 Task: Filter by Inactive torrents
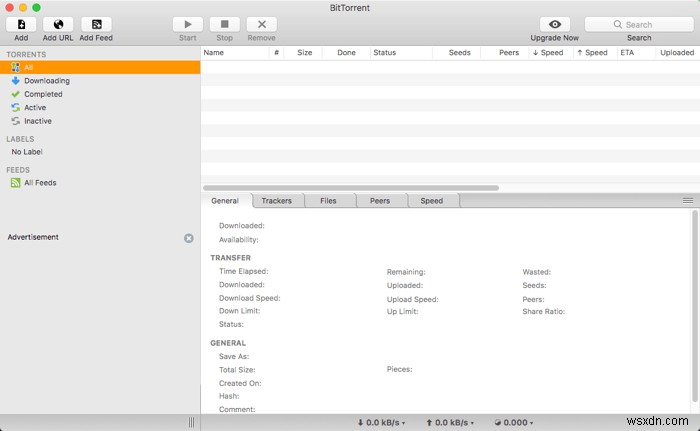38,121
